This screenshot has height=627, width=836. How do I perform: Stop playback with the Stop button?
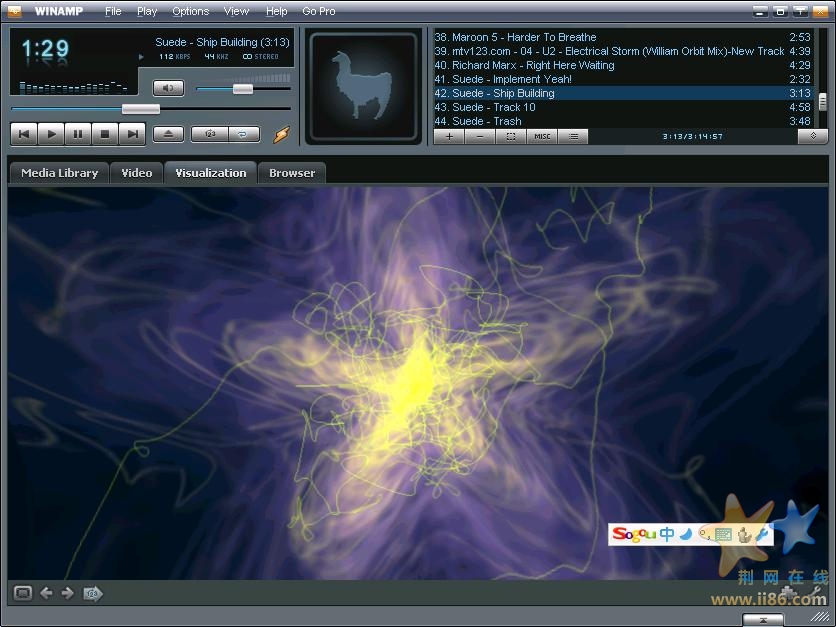point(105,133)
